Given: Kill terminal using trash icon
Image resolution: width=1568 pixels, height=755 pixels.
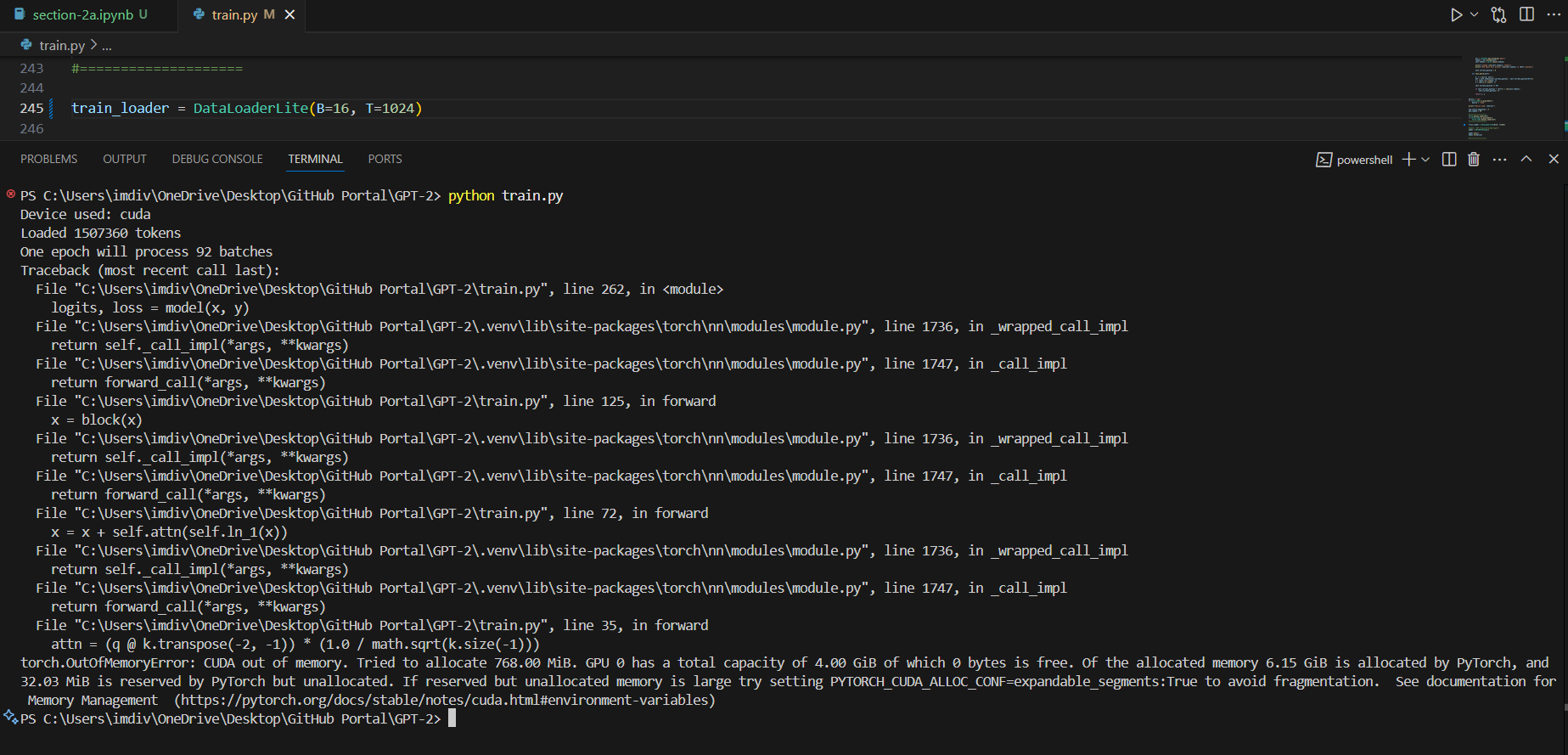Looking at the screenshot, I should [1474, 159].
